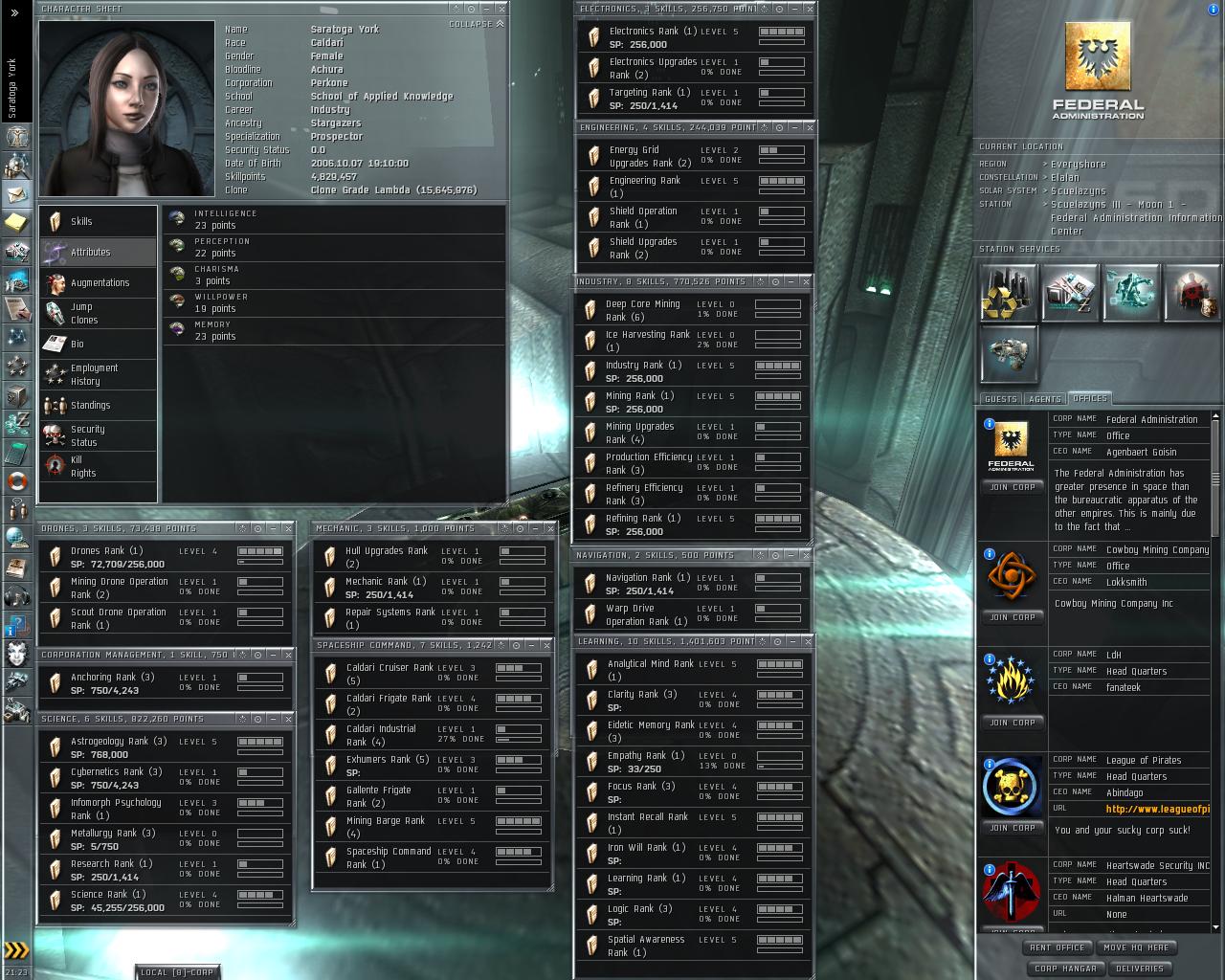Click the Everyshore region name
The image size is (1225, 980).
tap(1079, 165)
